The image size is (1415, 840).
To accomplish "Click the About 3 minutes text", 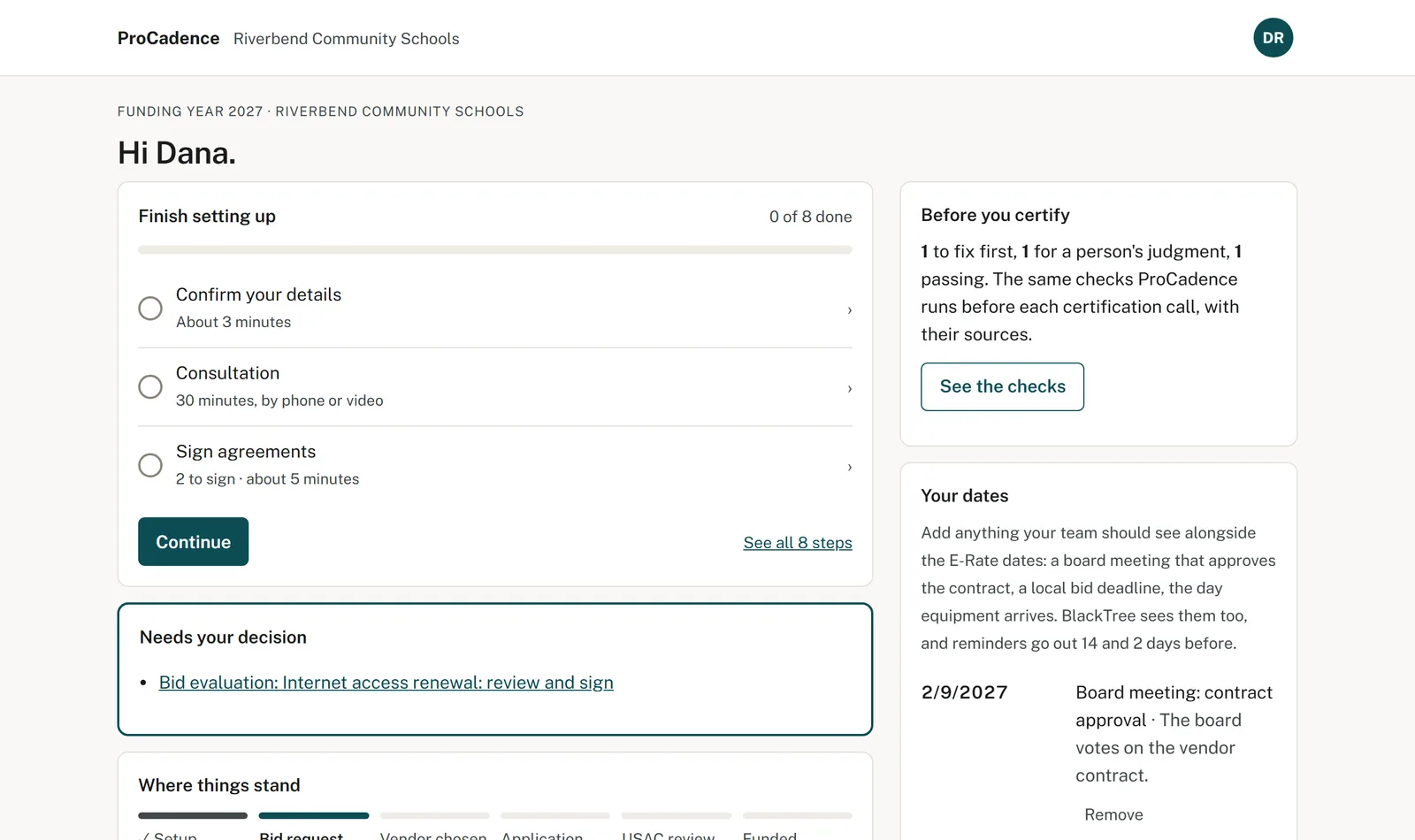I will click(233, 322).
